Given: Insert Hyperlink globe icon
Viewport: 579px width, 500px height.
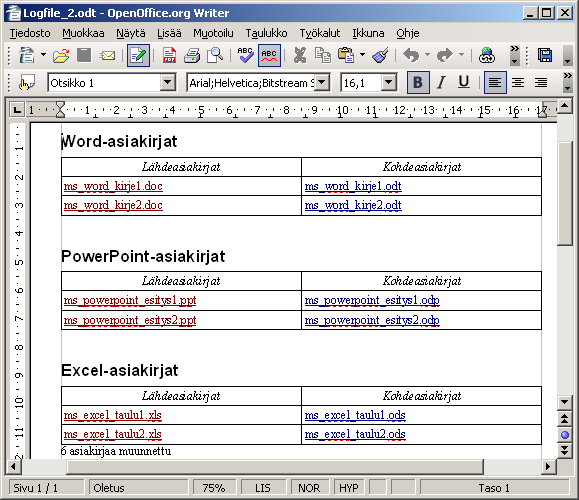Looking at the screenshot, I should click(487, 55).
